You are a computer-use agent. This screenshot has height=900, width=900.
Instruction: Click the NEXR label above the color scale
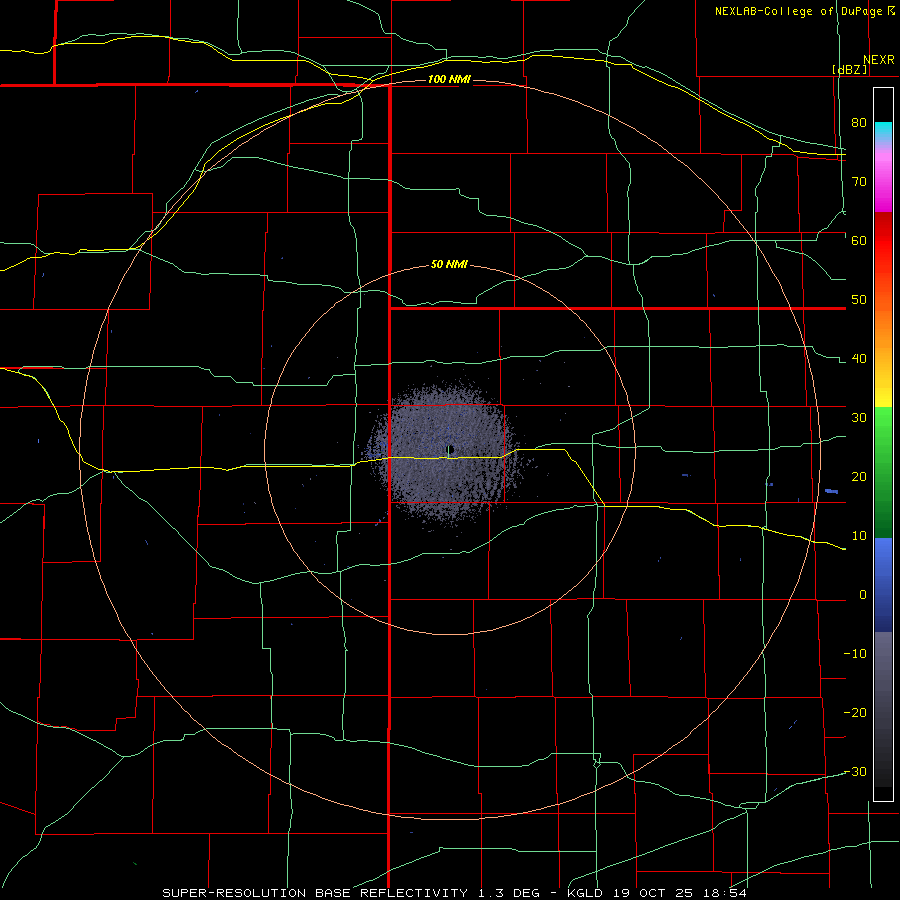(878, 60)
